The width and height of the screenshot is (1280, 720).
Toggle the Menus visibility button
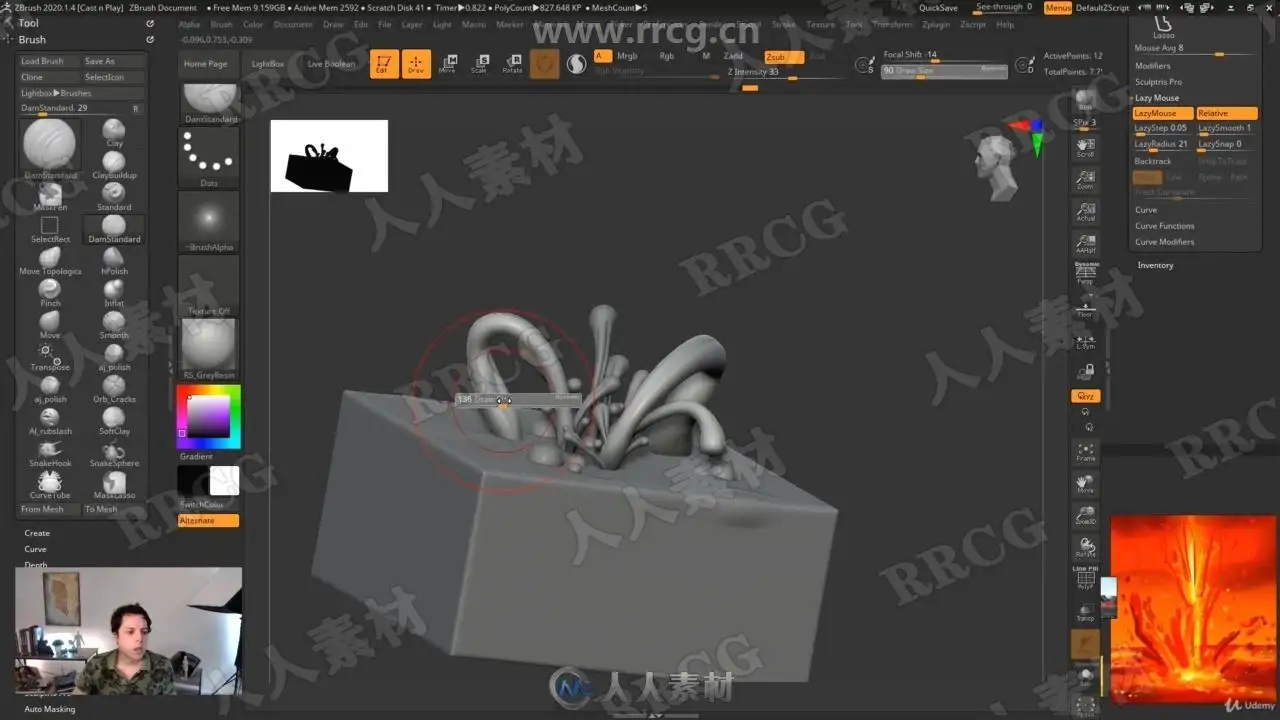(1058, 8)
